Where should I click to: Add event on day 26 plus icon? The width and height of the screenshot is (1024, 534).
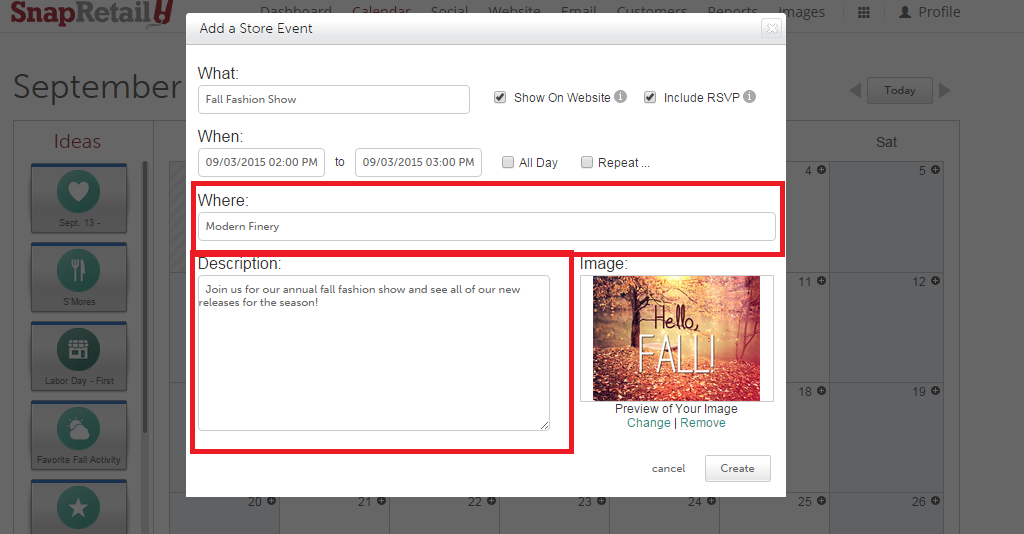click(x=935, y=501)
